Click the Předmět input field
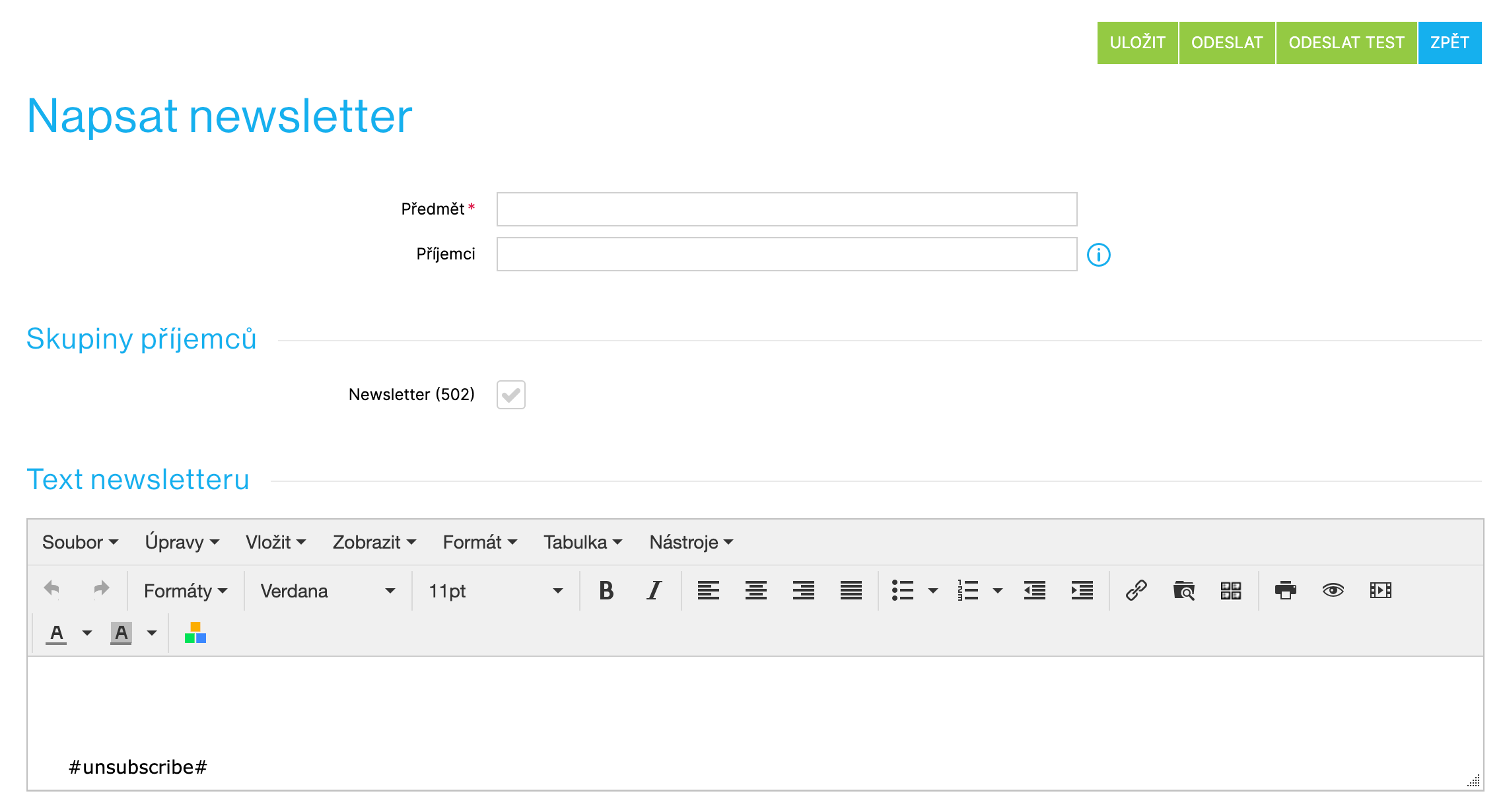The width and height of the screenshot is (1503, 812). pos(786,209)
